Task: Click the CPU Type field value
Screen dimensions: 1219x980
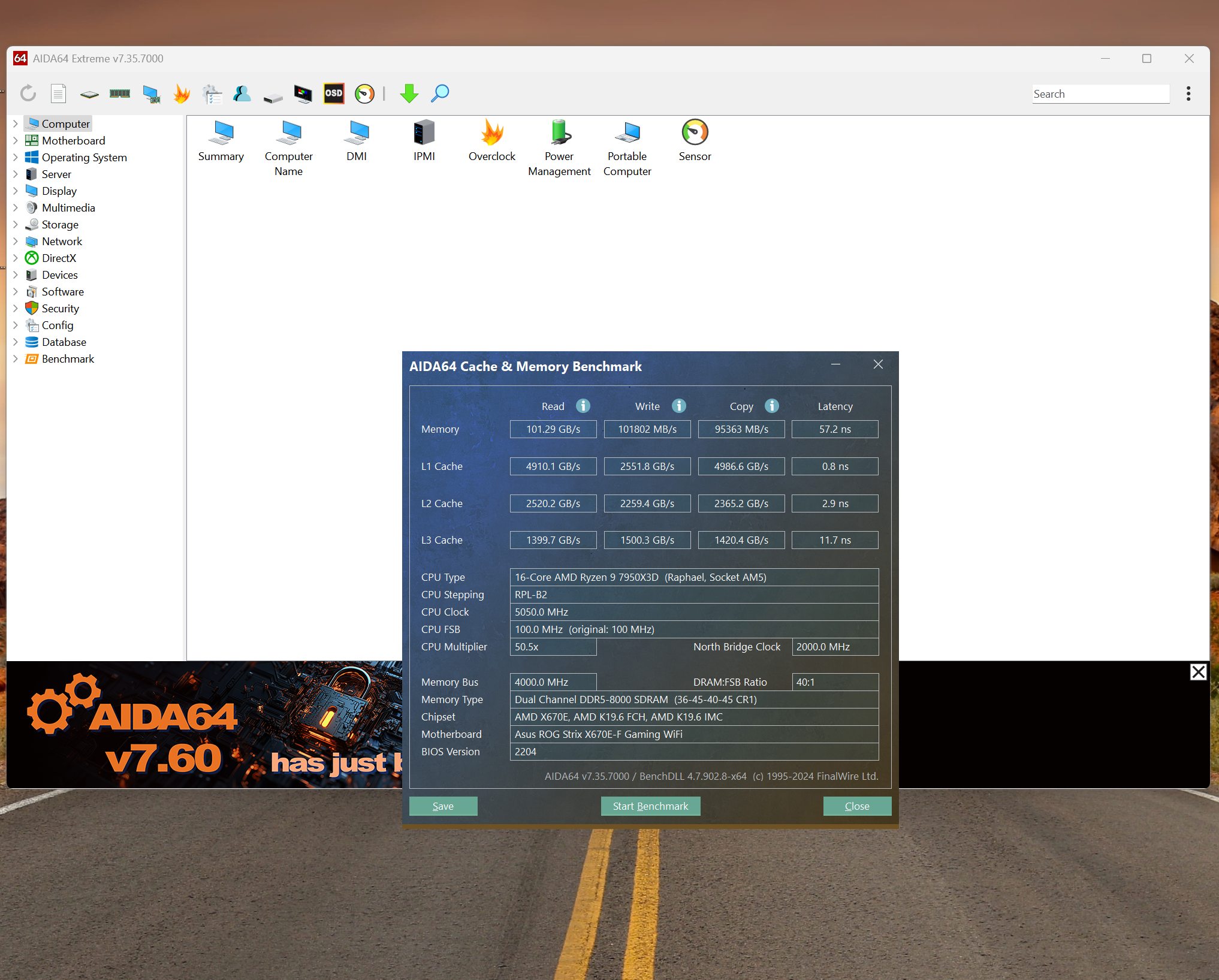Action: pos(694,577)
